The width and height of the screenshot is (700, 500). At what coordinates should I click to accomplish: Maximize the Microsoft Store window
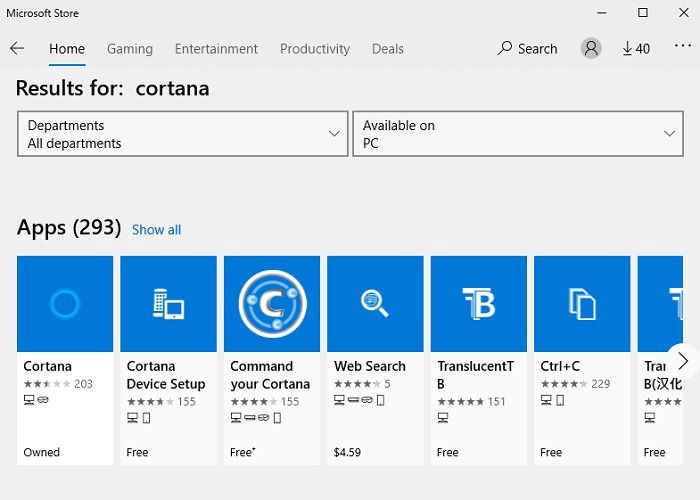pyautogui.click(x=642, y=12)
